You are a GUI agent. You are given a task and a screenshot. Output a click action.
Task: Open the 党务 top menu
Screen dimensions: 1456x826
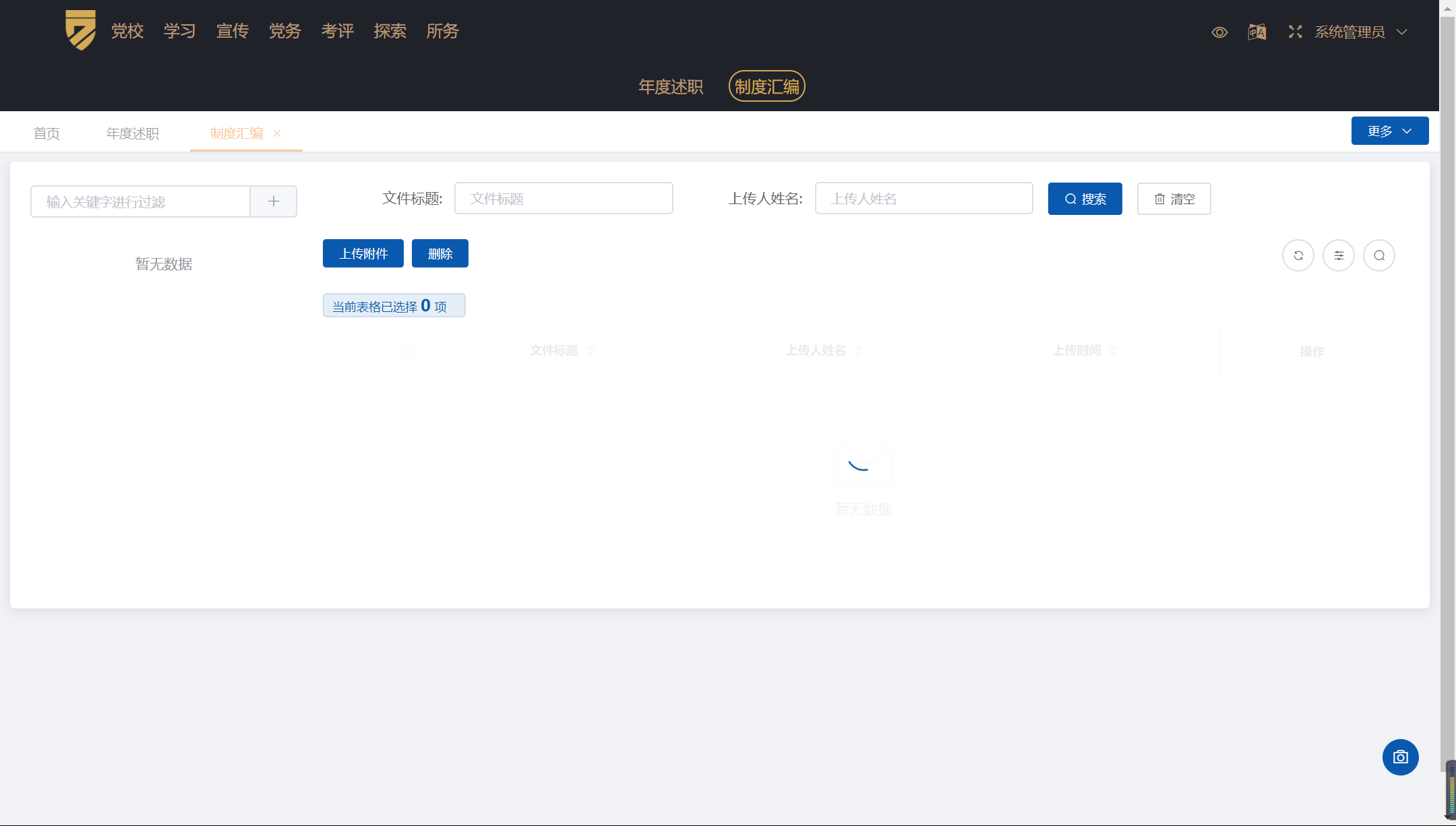click(x=284, y=31)
